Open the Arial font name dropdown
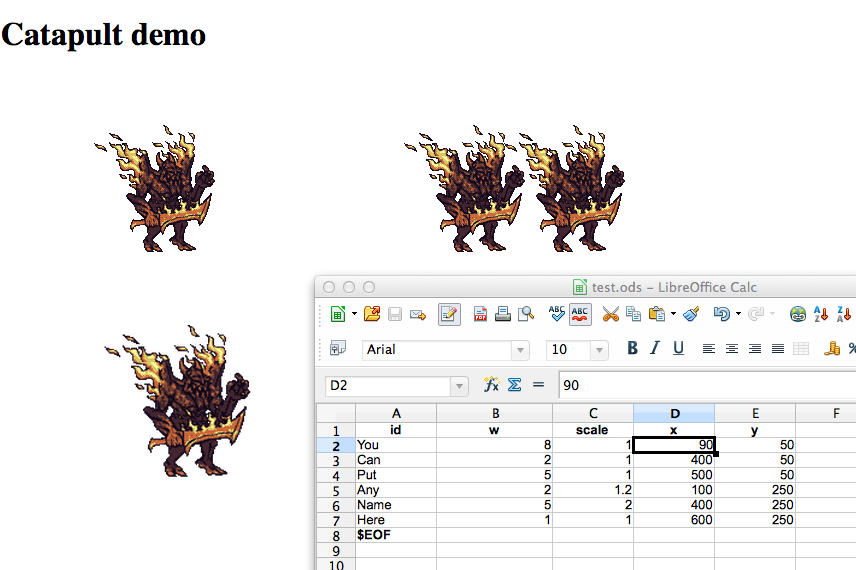856x570 pixels. click(520, 349)
